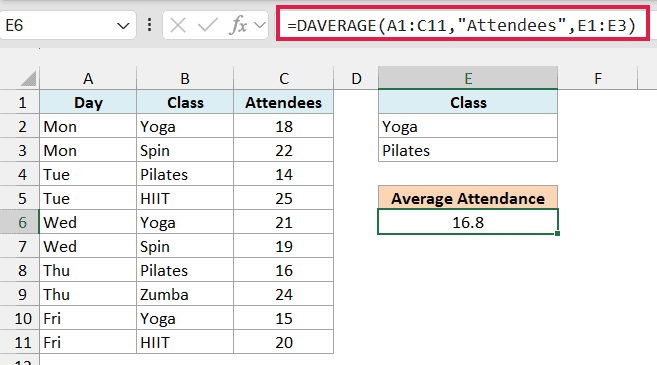The height and width of the screenshot is (365, 657).
Task: Select row 7 header
Action: tap(20, 246)
